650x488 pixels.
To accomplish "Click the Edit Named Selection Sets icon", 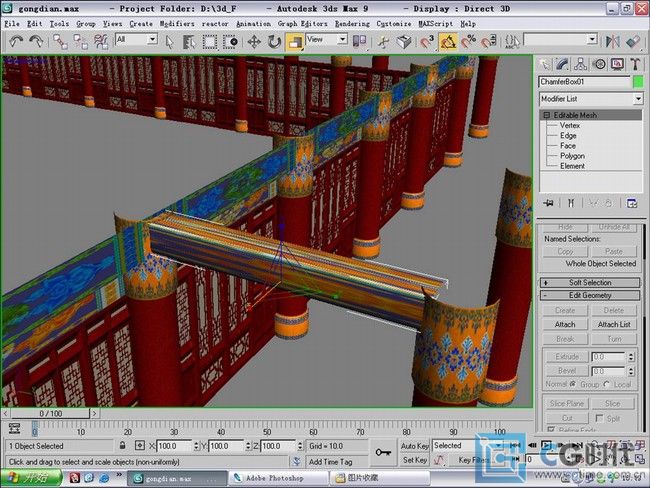I will (x=512, y=41).
